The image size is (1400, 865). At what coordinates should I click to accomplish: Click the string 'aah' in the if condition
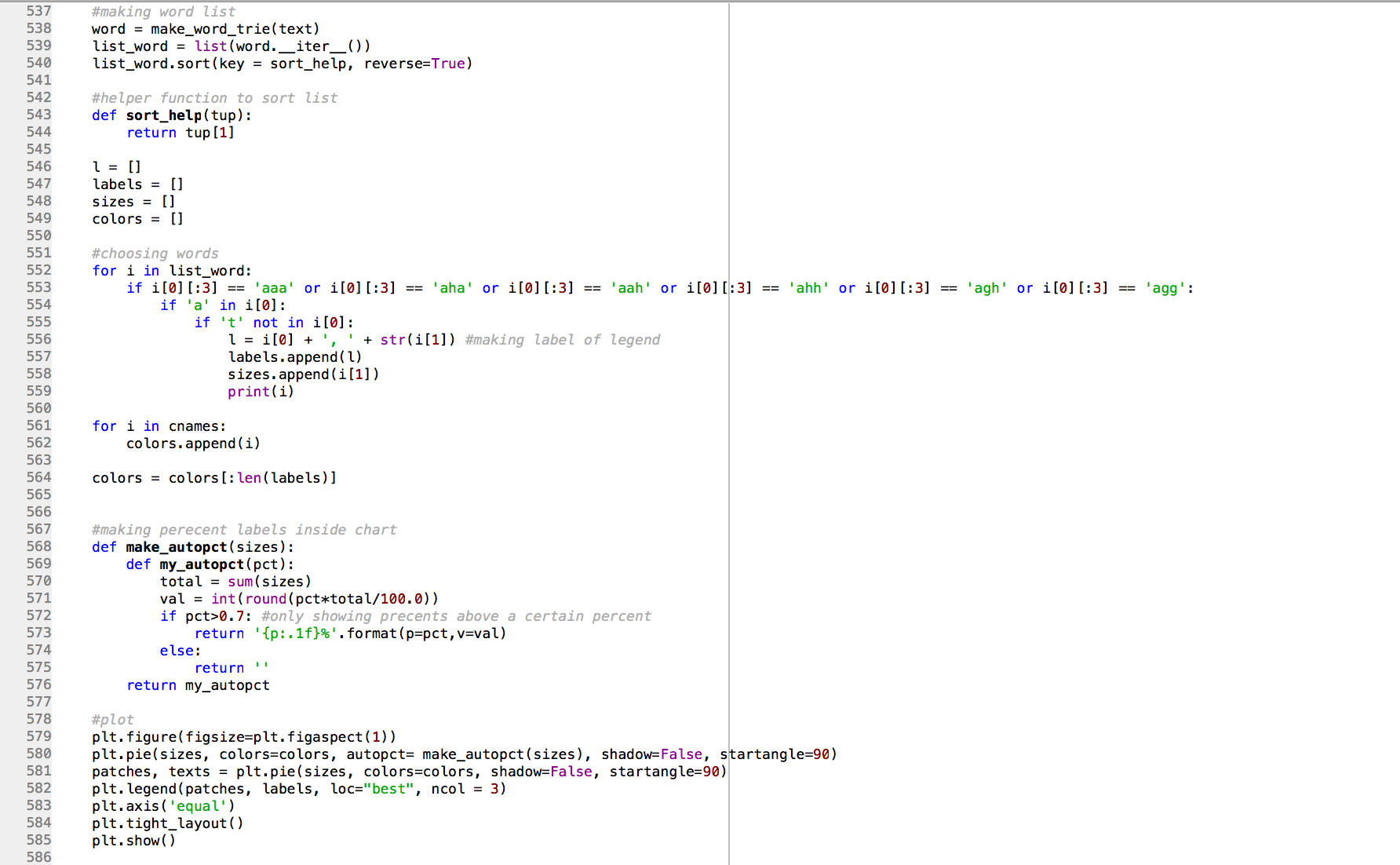click(x=630, y=288)
